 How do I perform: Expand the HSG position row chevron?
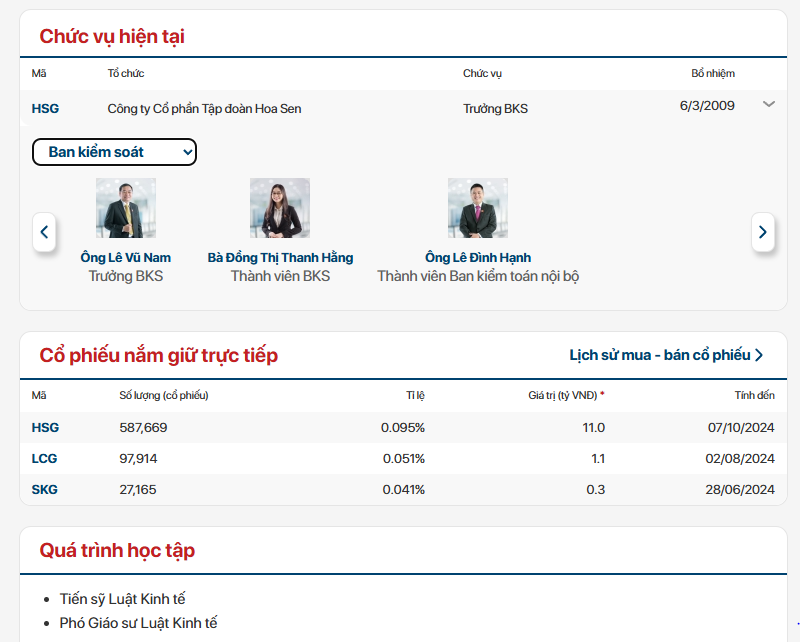tap(768, 104)
